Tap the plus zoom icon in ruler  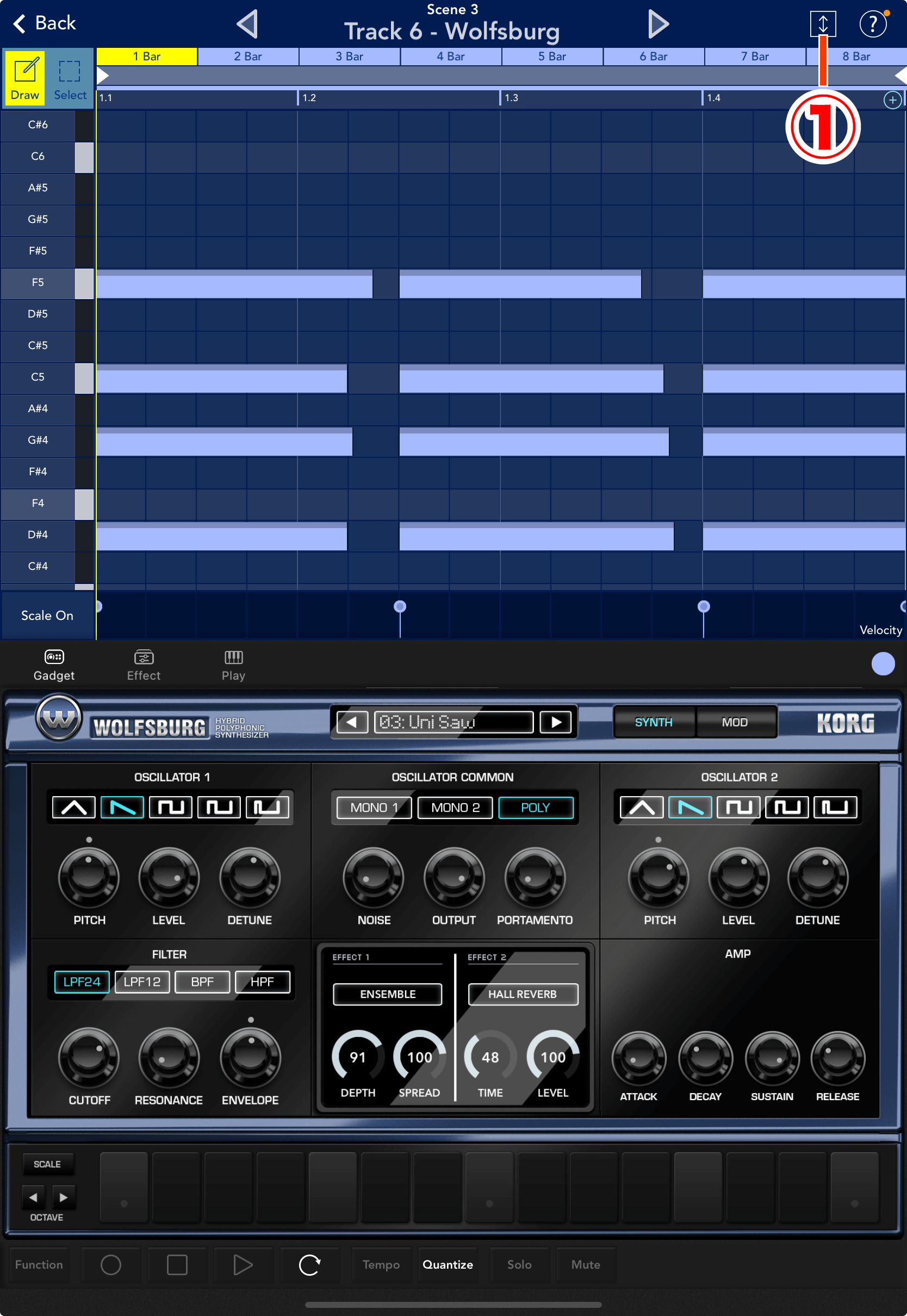892,100
